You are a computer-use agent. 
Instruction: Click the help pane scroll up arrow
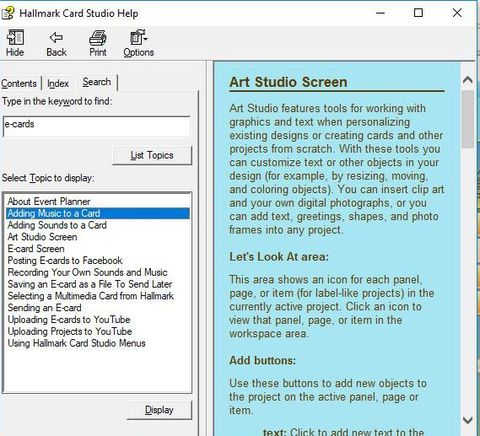(x=468, y=80)
